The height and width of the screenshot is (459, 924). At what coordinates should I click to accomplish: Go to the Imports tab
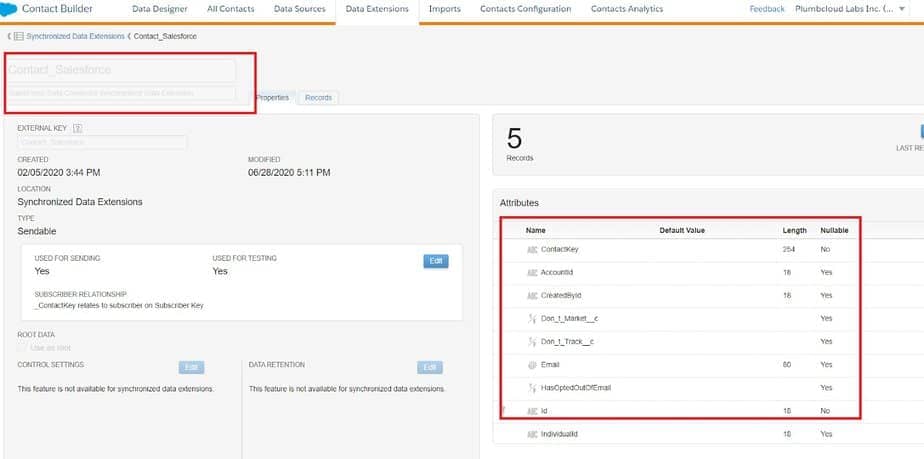tap(444, 9)
